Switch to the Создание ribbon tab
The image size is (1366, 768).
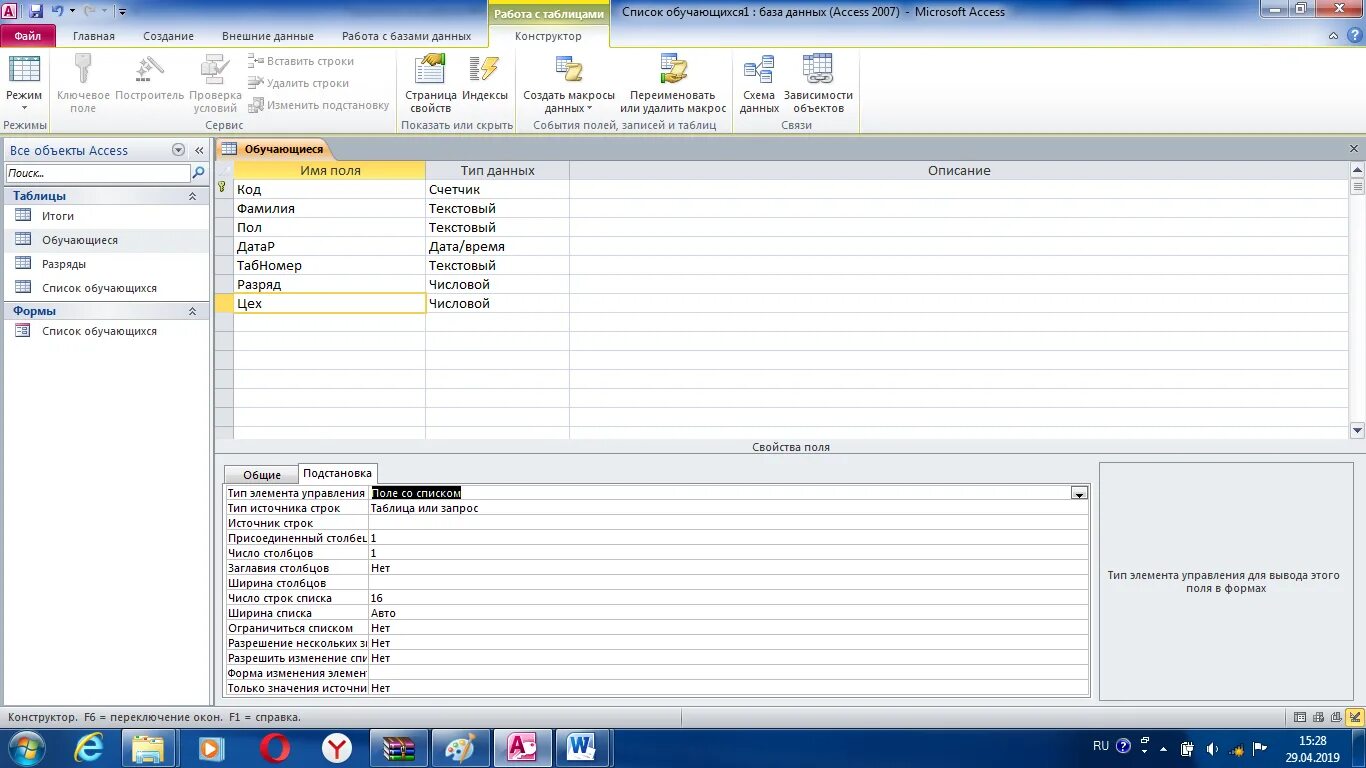tap(168, 36)
